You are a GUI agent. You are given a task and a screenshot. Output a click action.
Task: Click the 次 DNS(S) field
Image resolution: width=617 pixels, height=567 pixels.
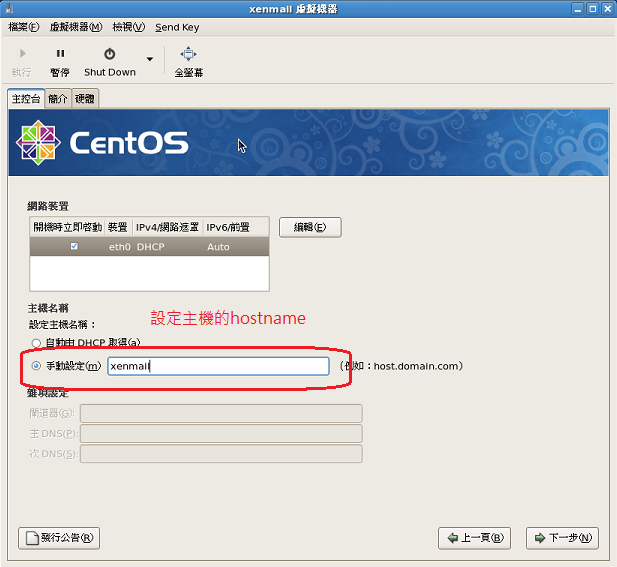pyautogui.click(x=221, y=454)
